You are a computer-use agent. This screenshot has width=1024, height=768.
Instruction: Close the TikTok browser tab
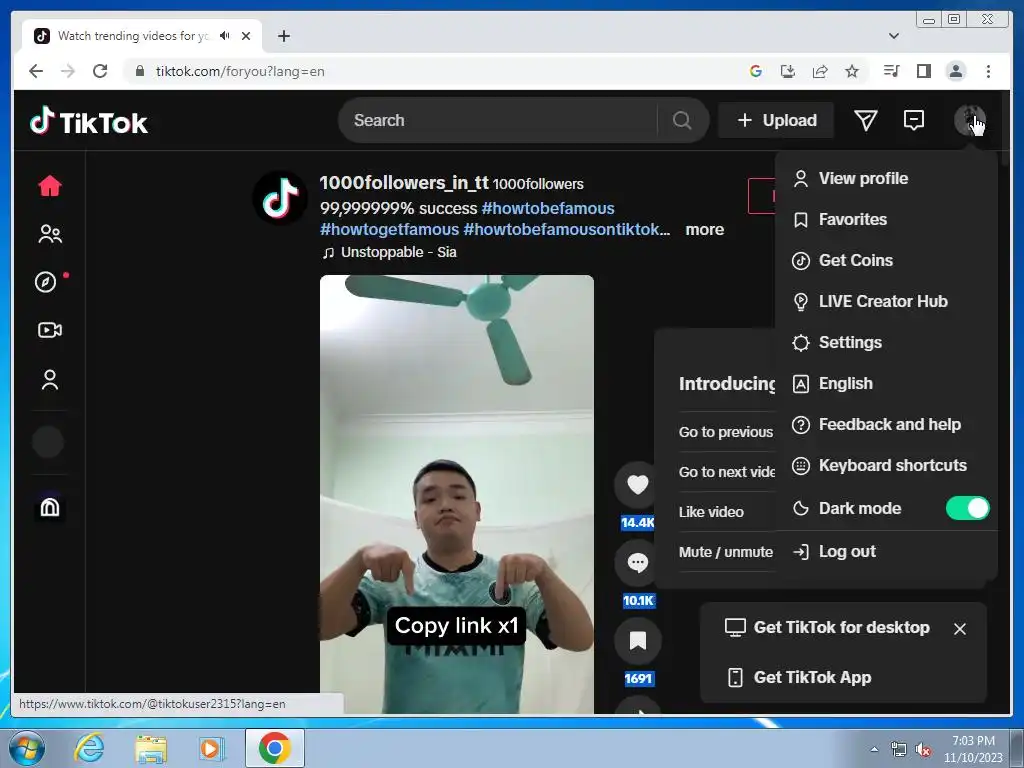point(246,36)
